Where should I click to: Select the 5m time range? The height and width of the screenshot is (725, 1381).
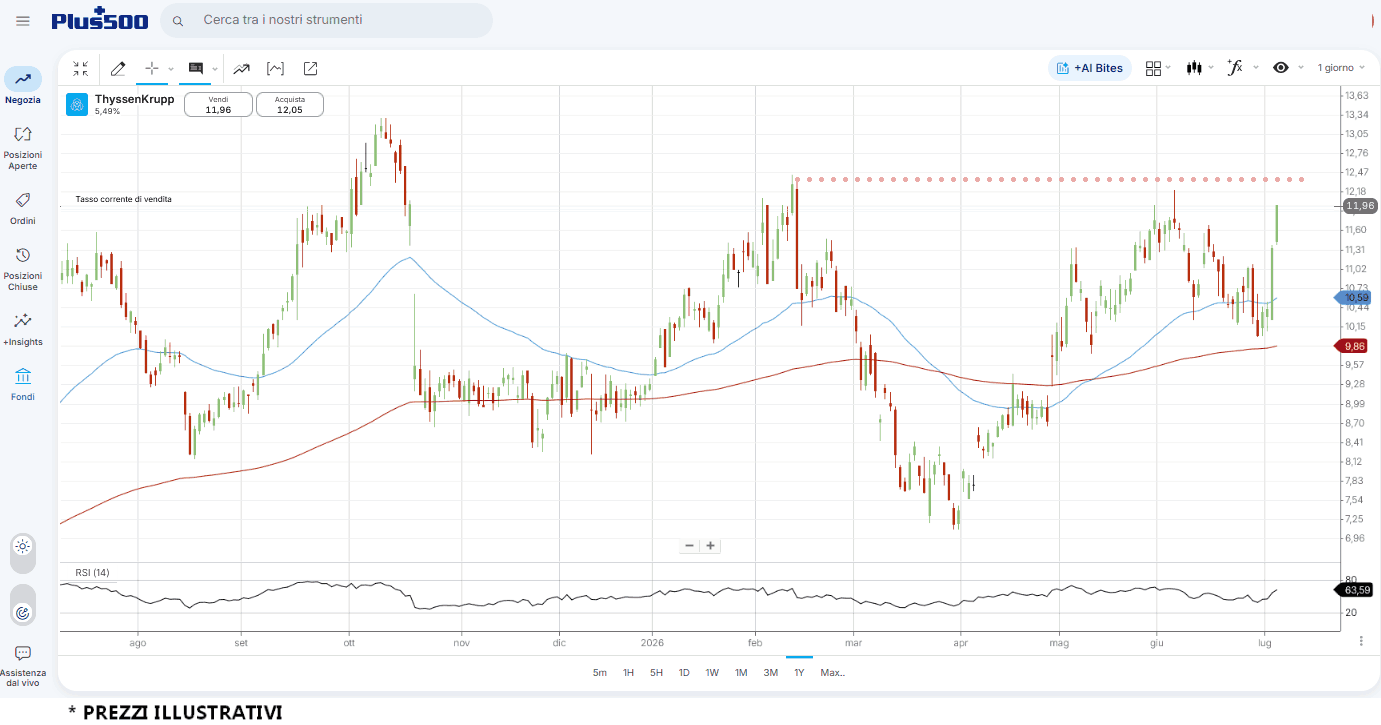tap(599, 673)
